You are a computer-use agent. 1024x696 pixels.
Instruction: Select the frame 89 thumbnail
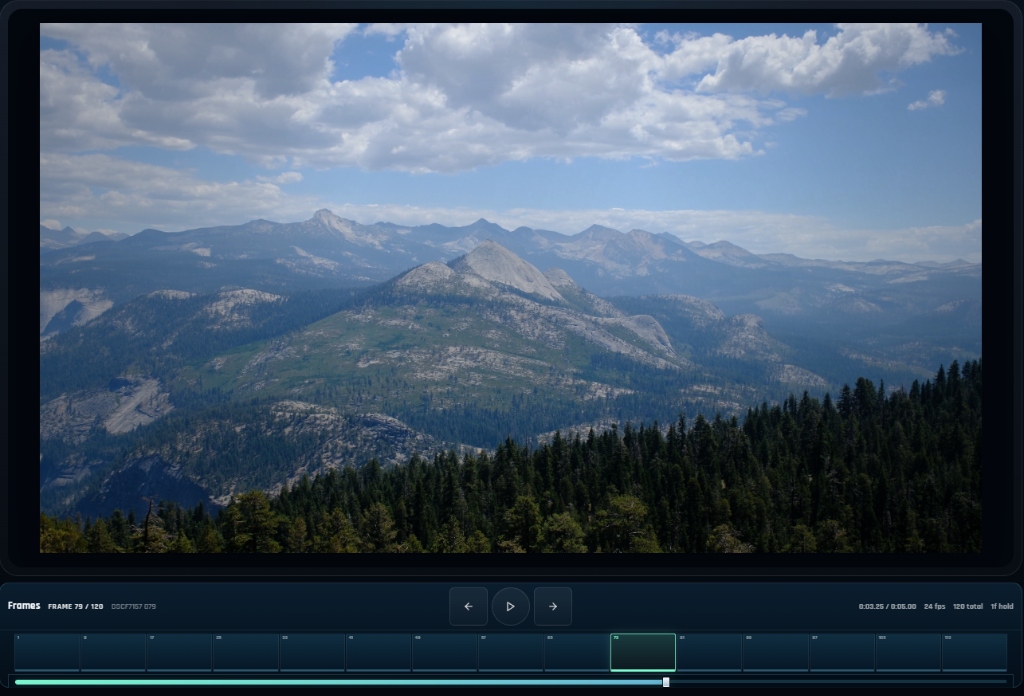(776, 652)
